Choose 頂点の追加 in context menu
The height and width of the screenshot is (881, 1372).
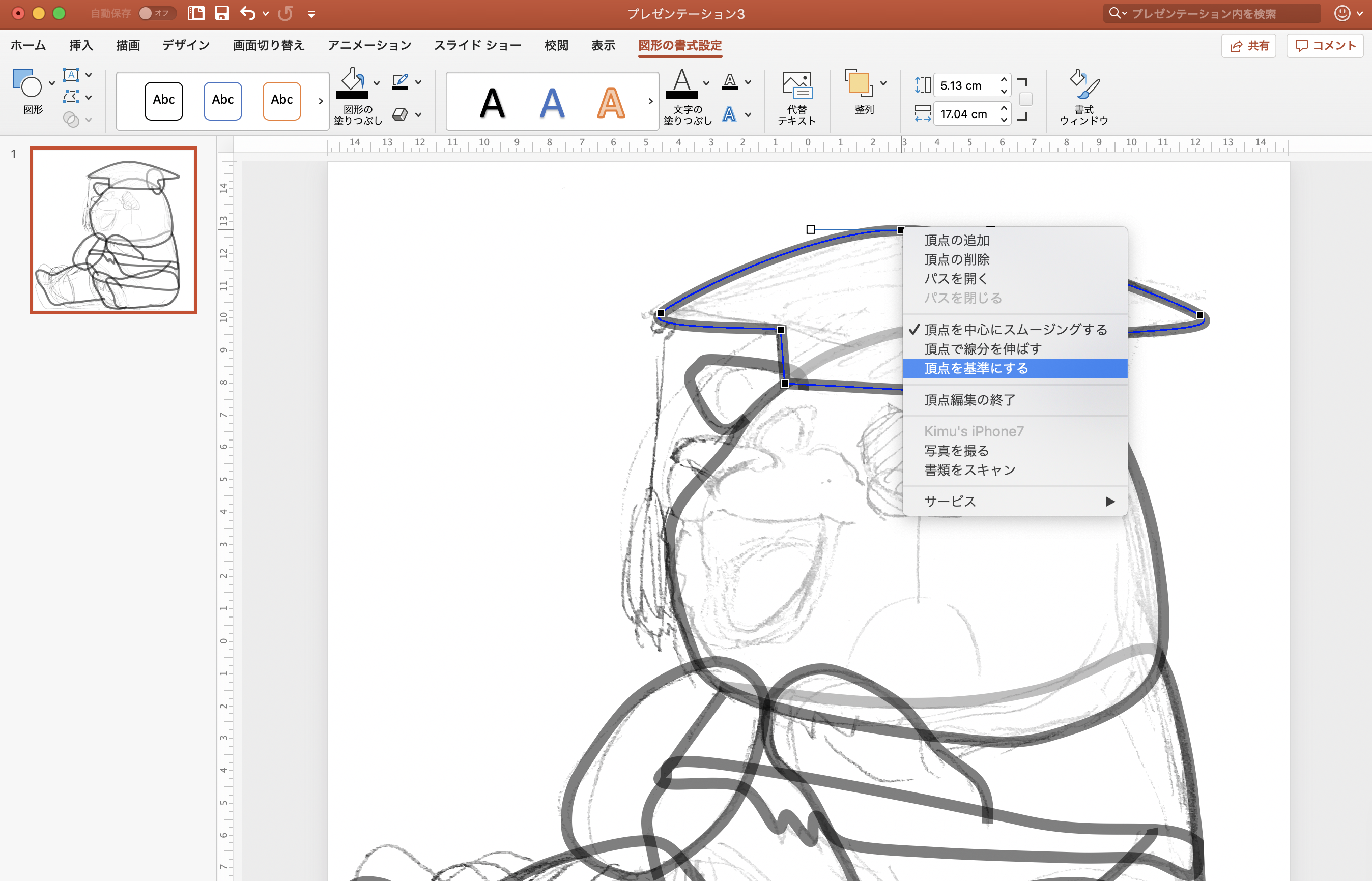[1015, 240]
